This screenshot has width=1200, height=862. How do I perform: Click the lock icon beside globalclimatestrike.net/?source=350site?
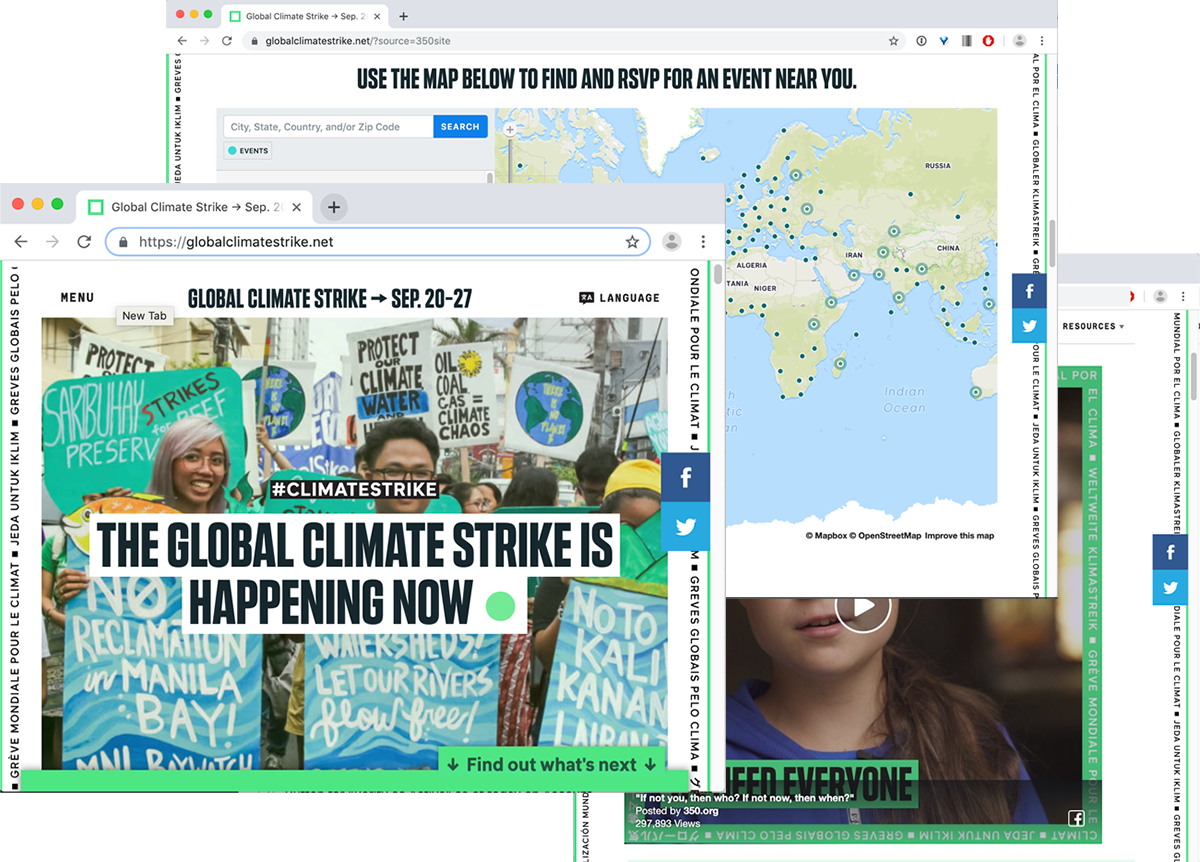point(254,41)
